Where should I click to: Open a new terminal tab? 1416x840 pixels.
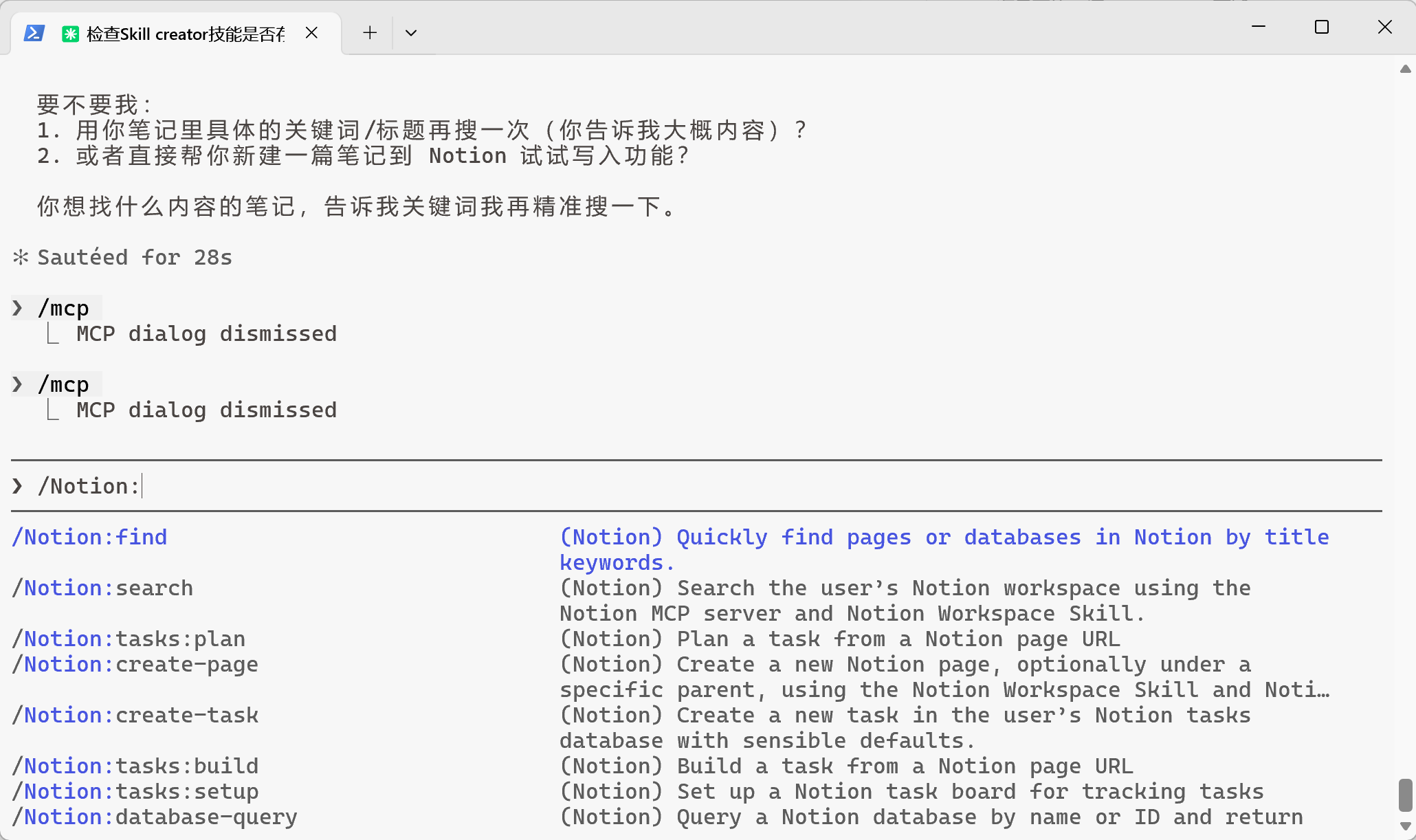tap(370, 32)
